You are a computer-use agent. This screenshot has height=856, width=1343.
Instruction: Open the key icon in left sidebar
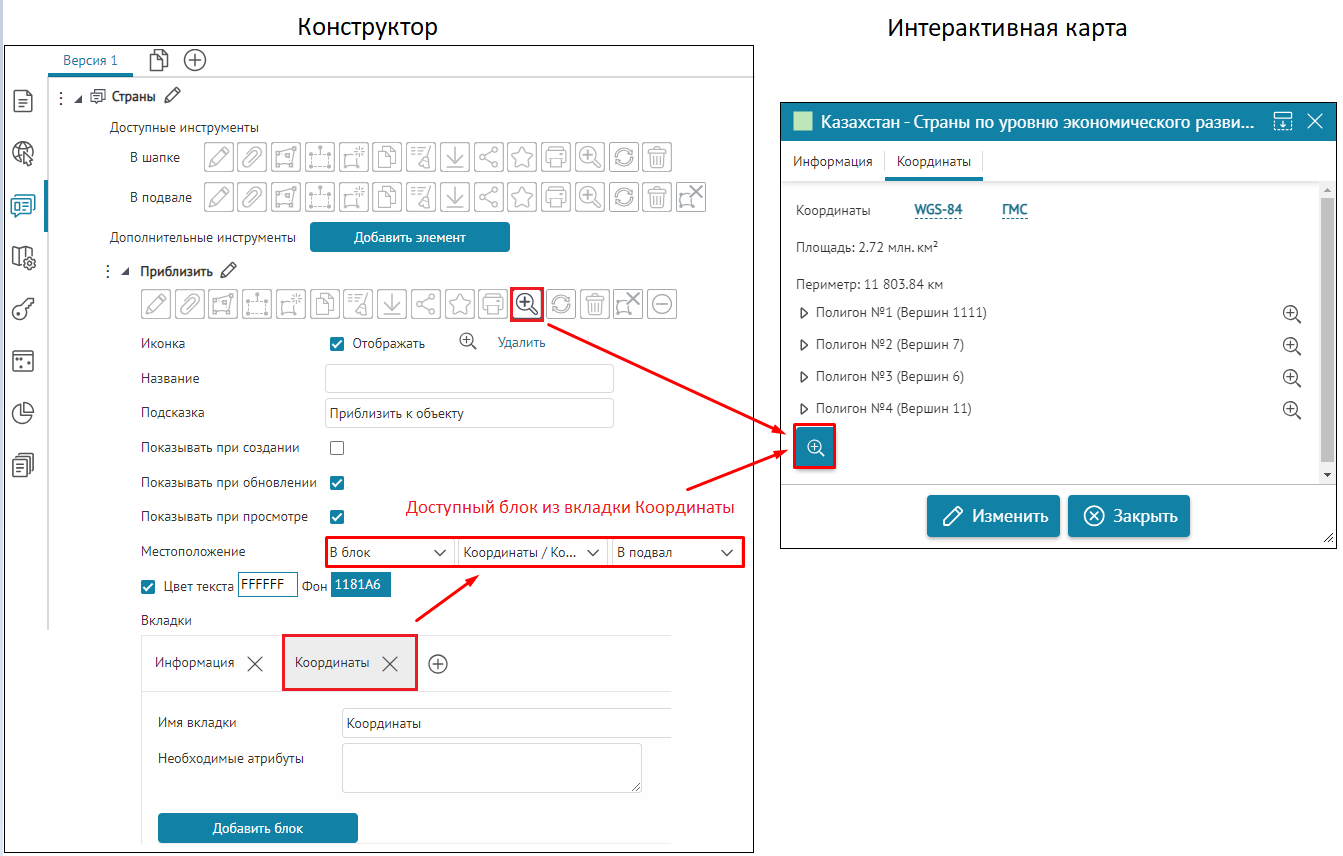tap(23, 309)
